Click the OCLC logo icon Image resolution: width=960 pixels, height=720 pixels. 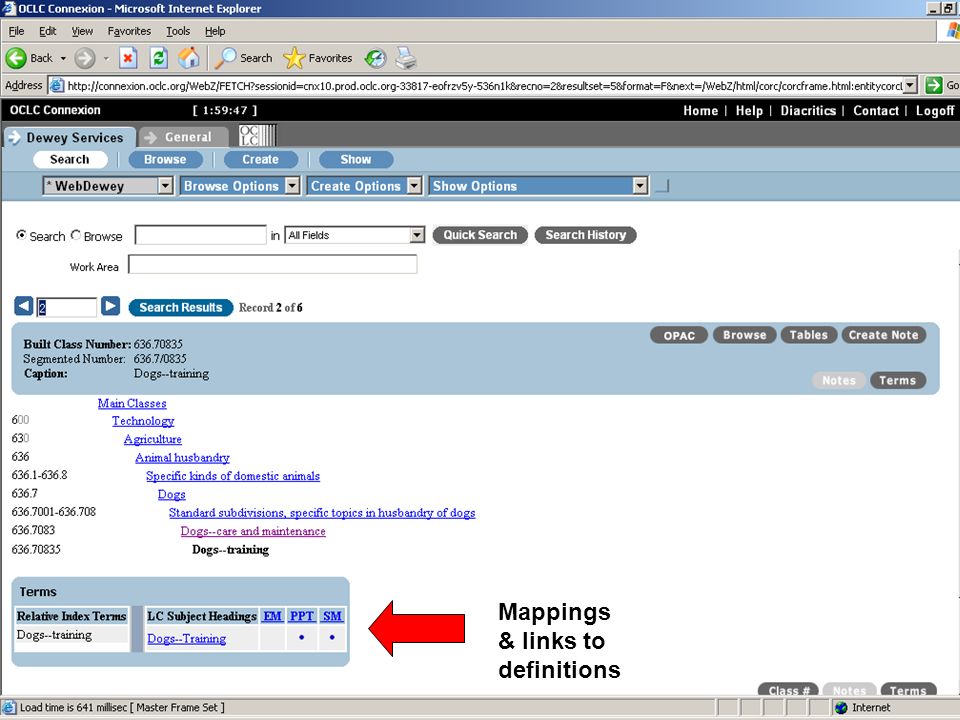tap(258, 135)
